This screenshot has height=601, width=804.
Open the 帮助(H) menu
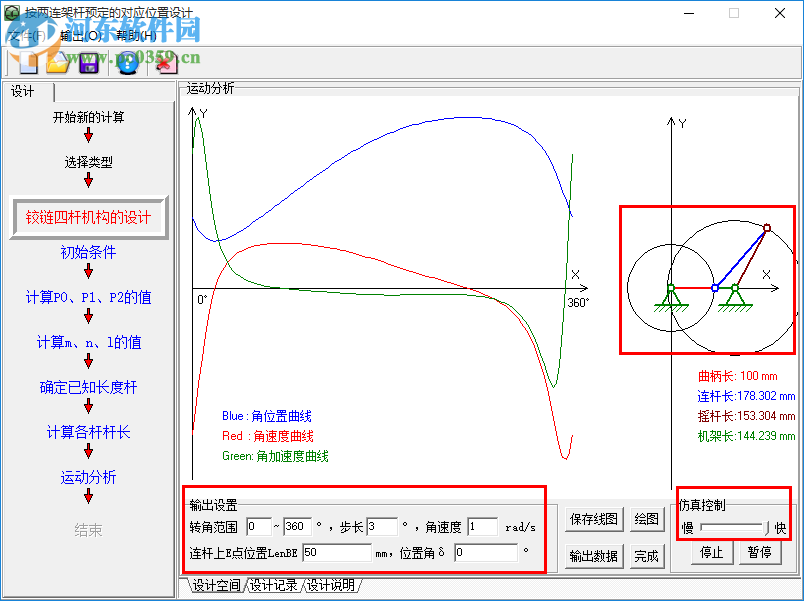136,35
